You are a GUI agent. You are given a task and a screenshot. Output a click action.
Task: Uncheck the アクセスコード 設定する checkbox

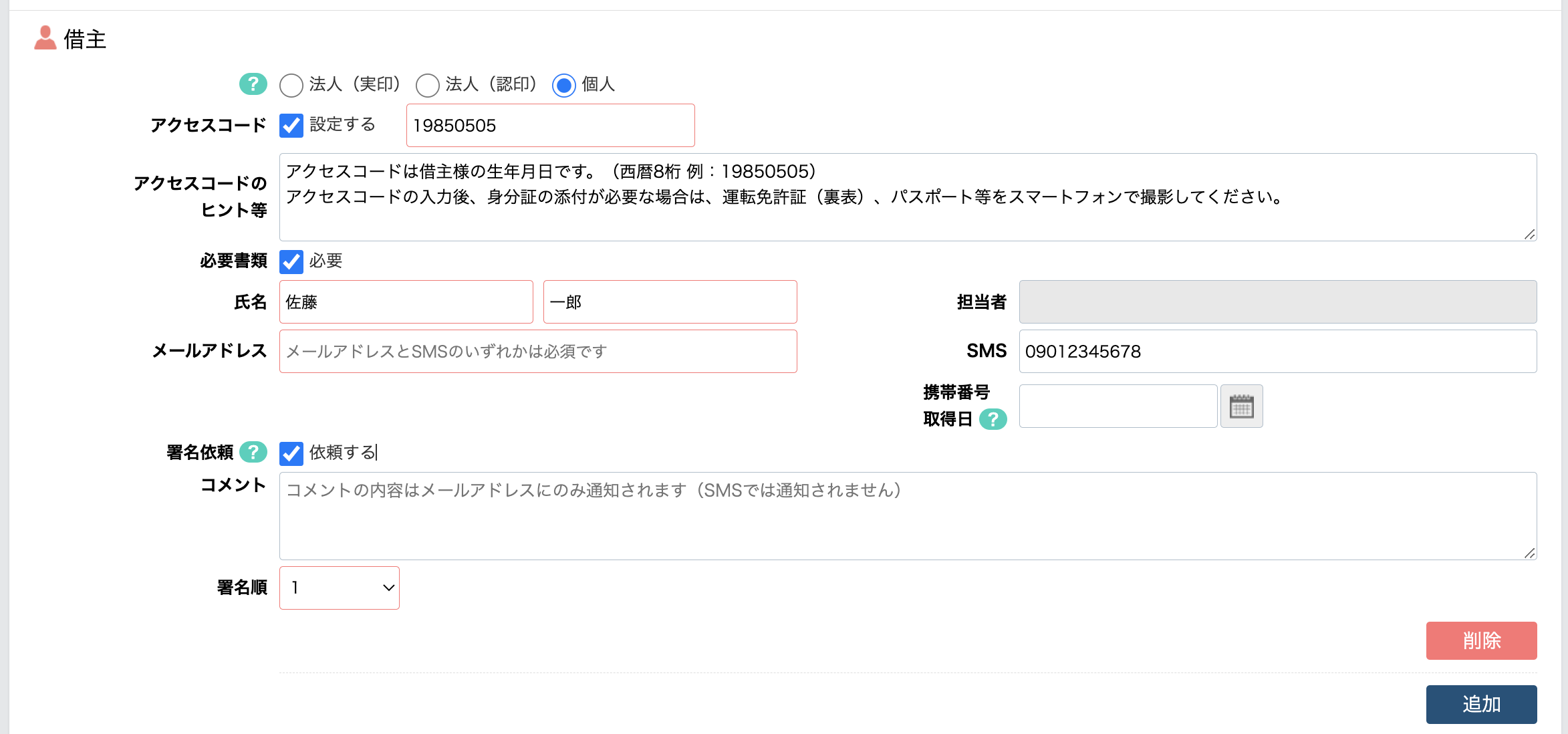(291, 126)
